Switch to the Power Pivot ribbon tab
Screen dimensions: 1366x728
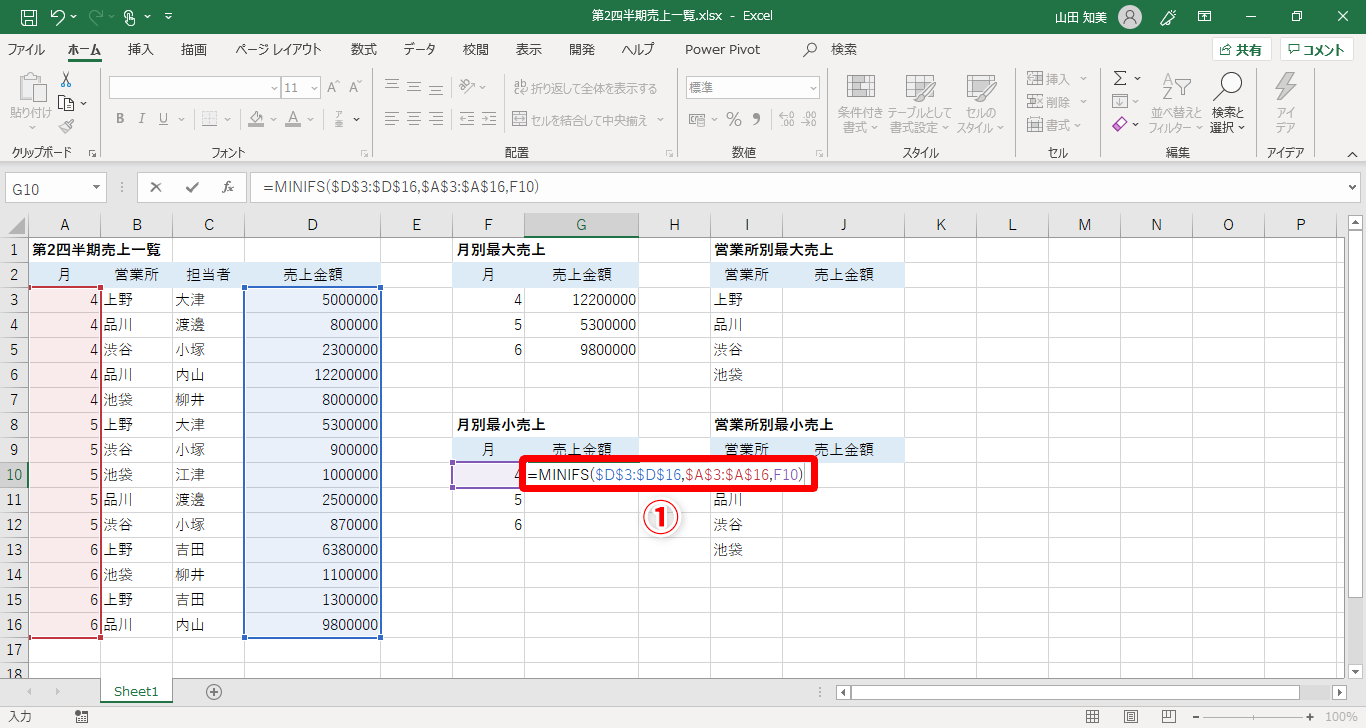coord(723,49)
